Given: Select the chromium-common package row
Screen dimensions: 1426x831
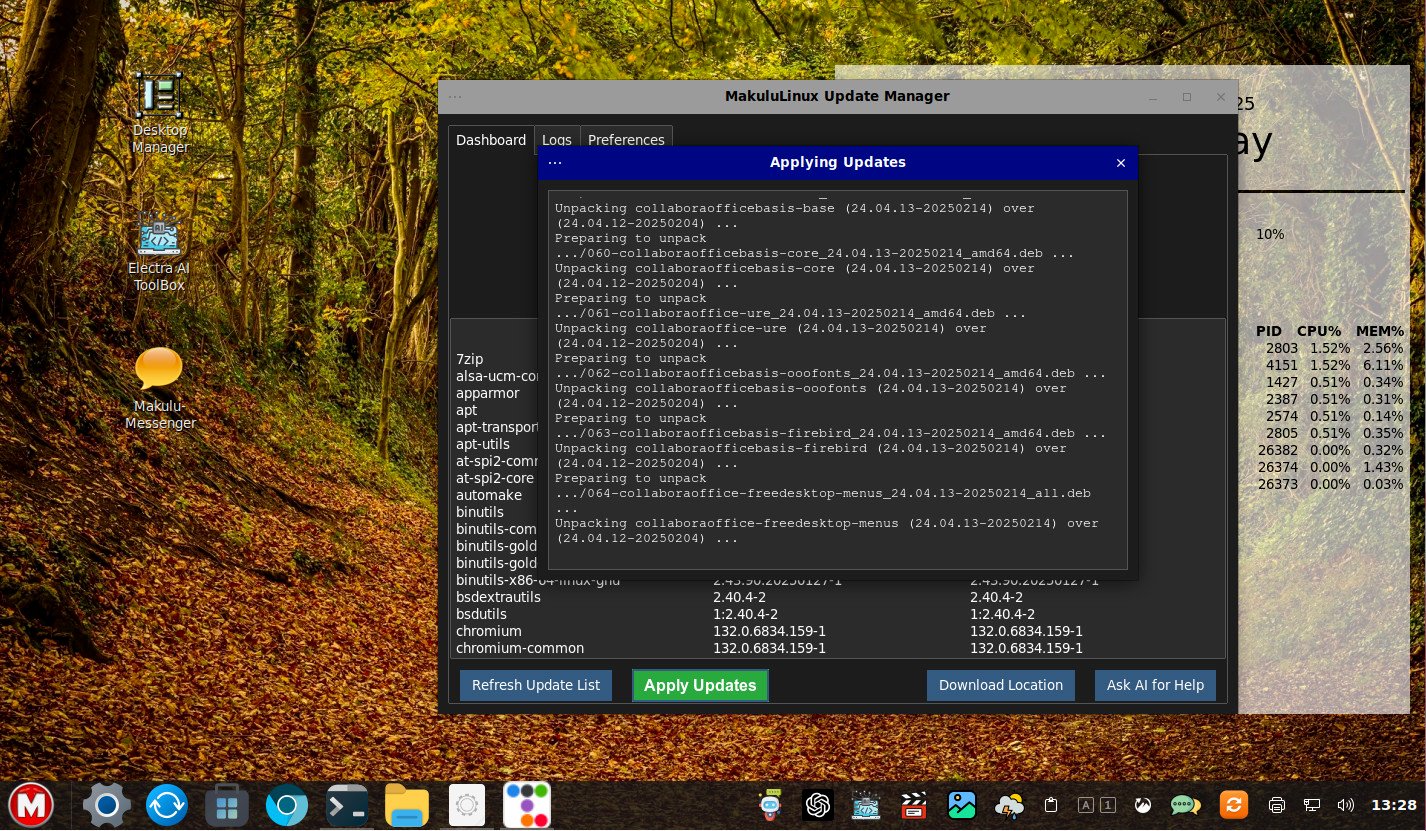Looking at the screenshot, I should (838, 648).
